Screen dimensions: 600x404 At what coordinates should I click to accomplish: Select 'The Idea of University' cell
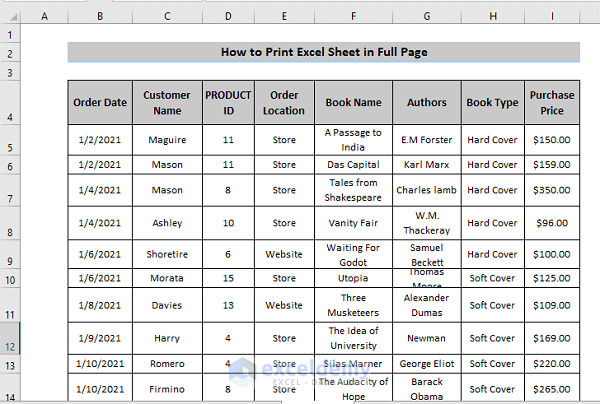[354, 338]
